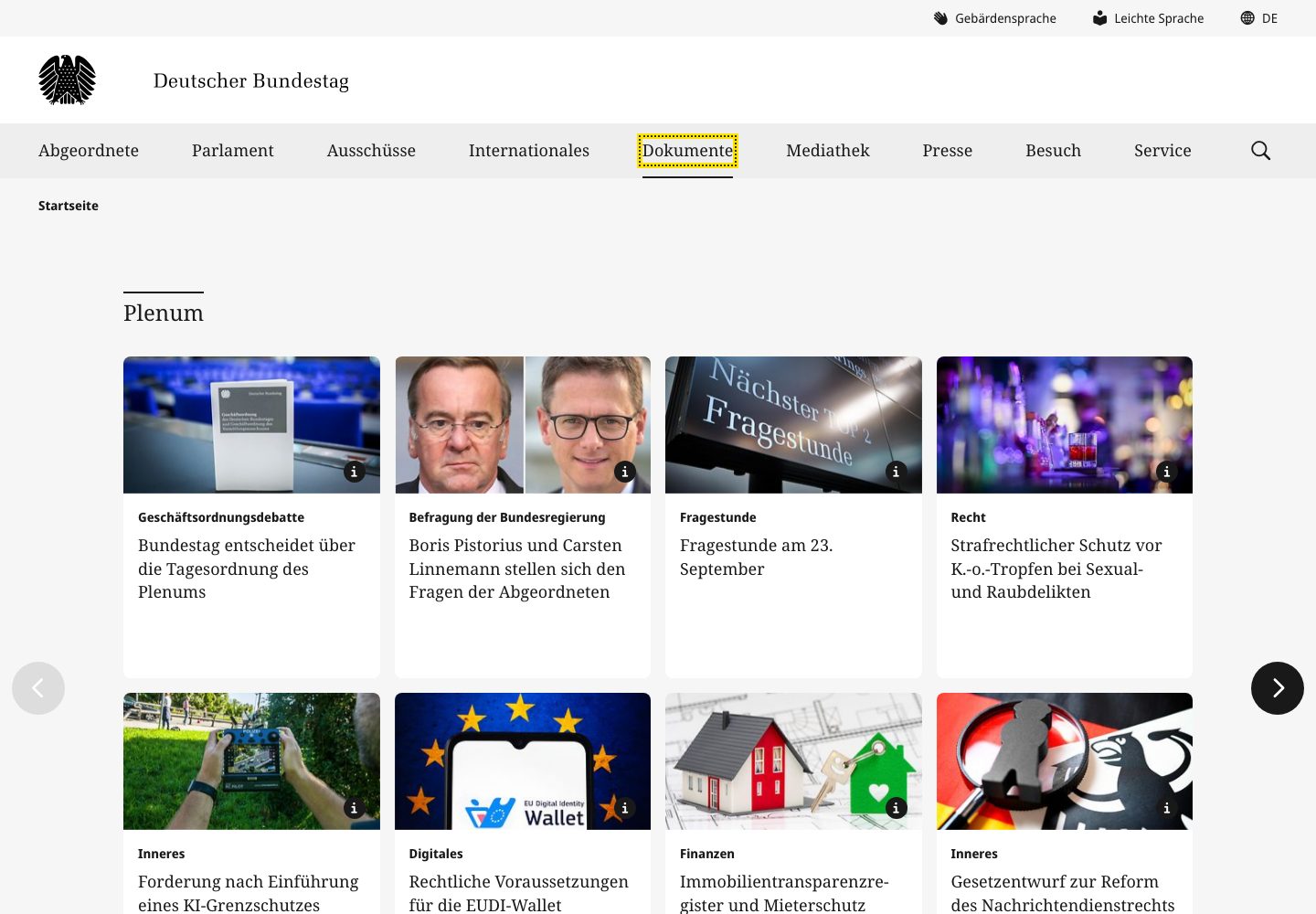Click the Fragestunde category label

[x=718, y=517]
